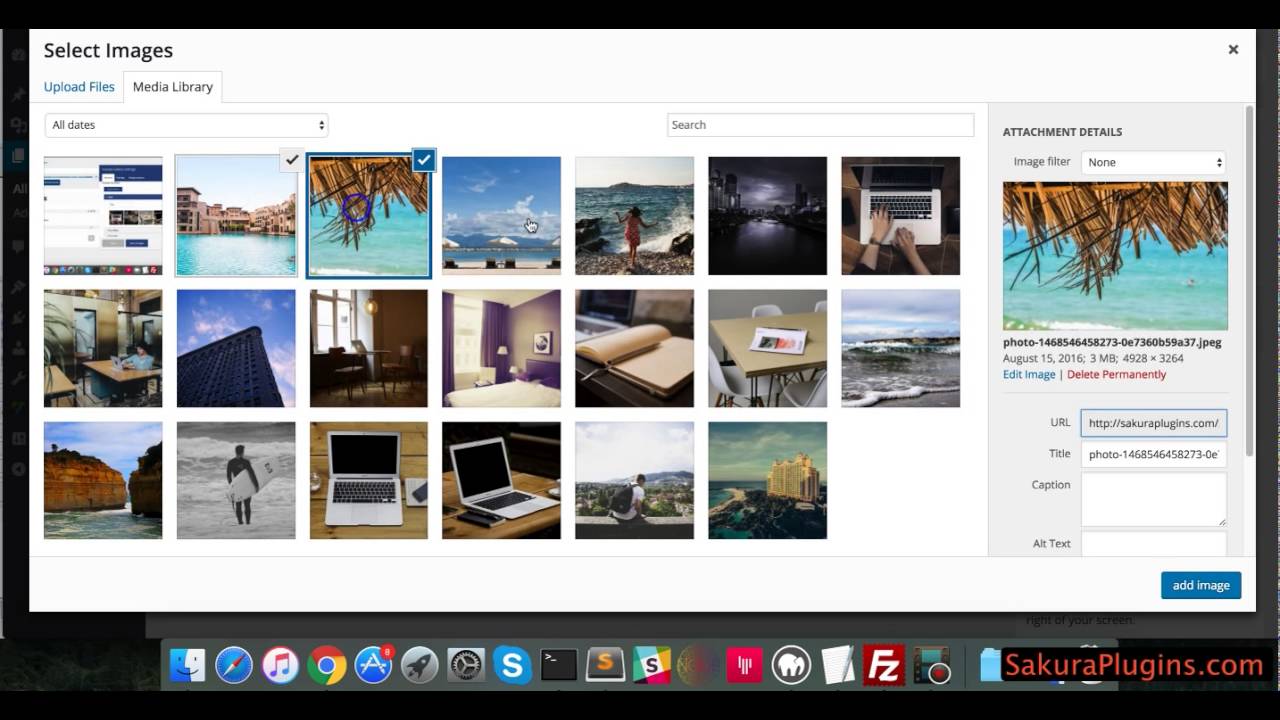Open Finder from the dock
The width and height of the screenshot is (1280, 720).
pyautogui.click(x=187, y=665)
